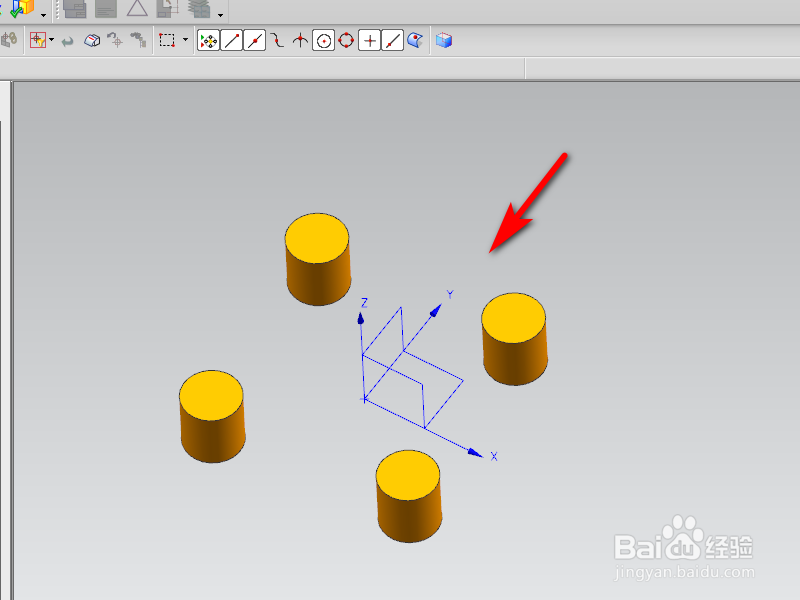Toggle Quadrant Point snap icon
Image resolution: width=800 pixels, height=600 pixels.
[346, 40]
